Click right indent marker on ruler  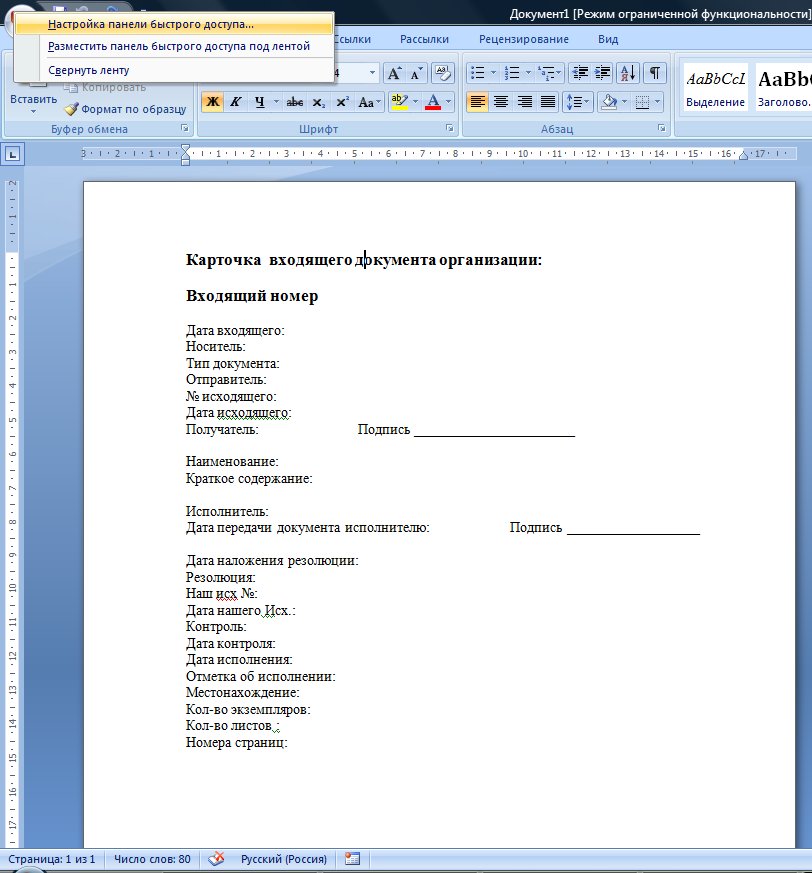pyautogui.click(x=743, y=156)
